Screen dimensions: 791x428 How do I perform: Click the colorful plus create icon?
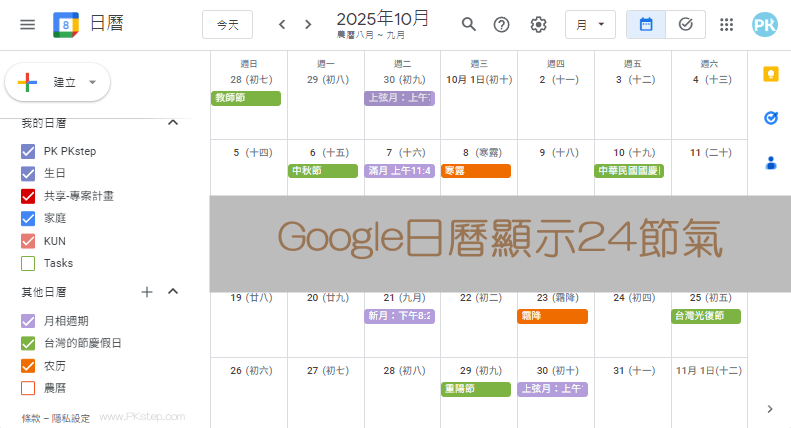click(x=28, y=82)
